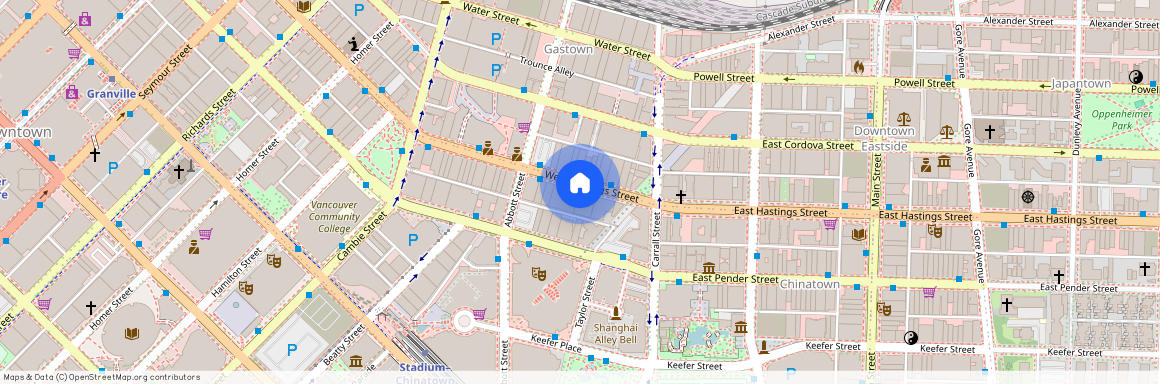
Task: Click the fire station flame icon
Action: (x=859, y=67)
